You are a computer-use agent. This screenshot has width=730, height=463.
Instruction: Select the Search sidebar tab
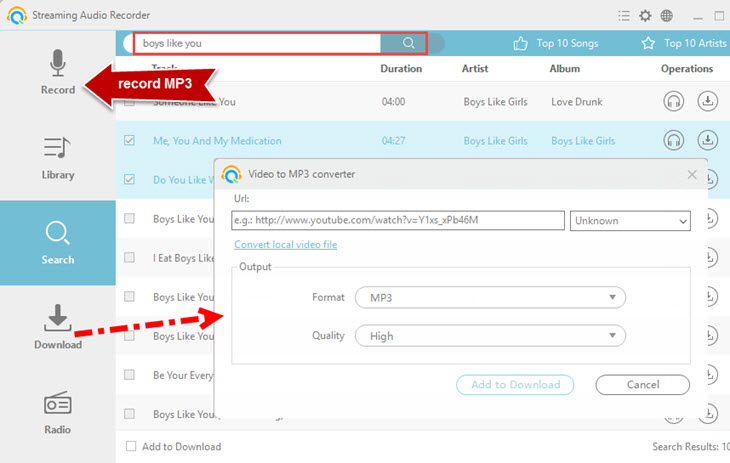58,243
